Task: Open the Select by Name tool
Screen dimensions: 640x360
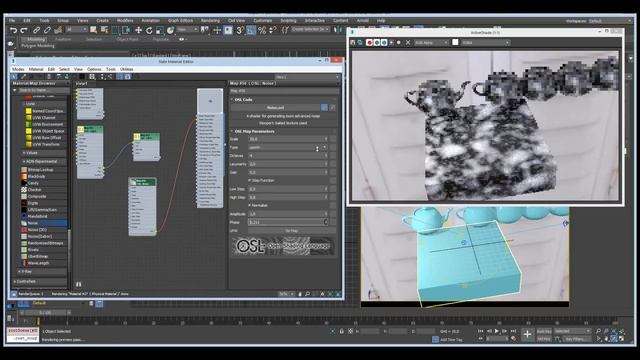Action: 104,30
